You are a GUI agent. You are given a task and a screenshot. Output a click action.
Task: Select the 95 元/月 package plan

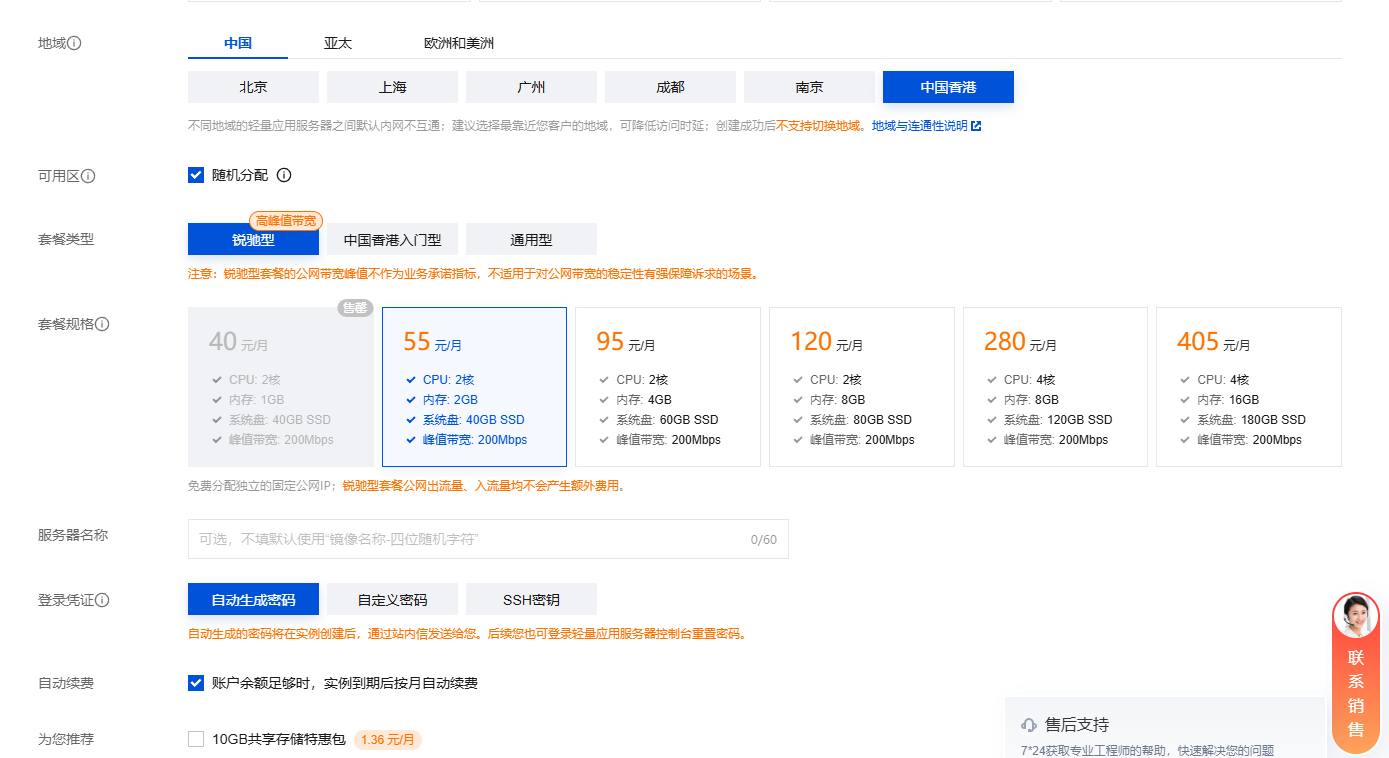[667, 386]
